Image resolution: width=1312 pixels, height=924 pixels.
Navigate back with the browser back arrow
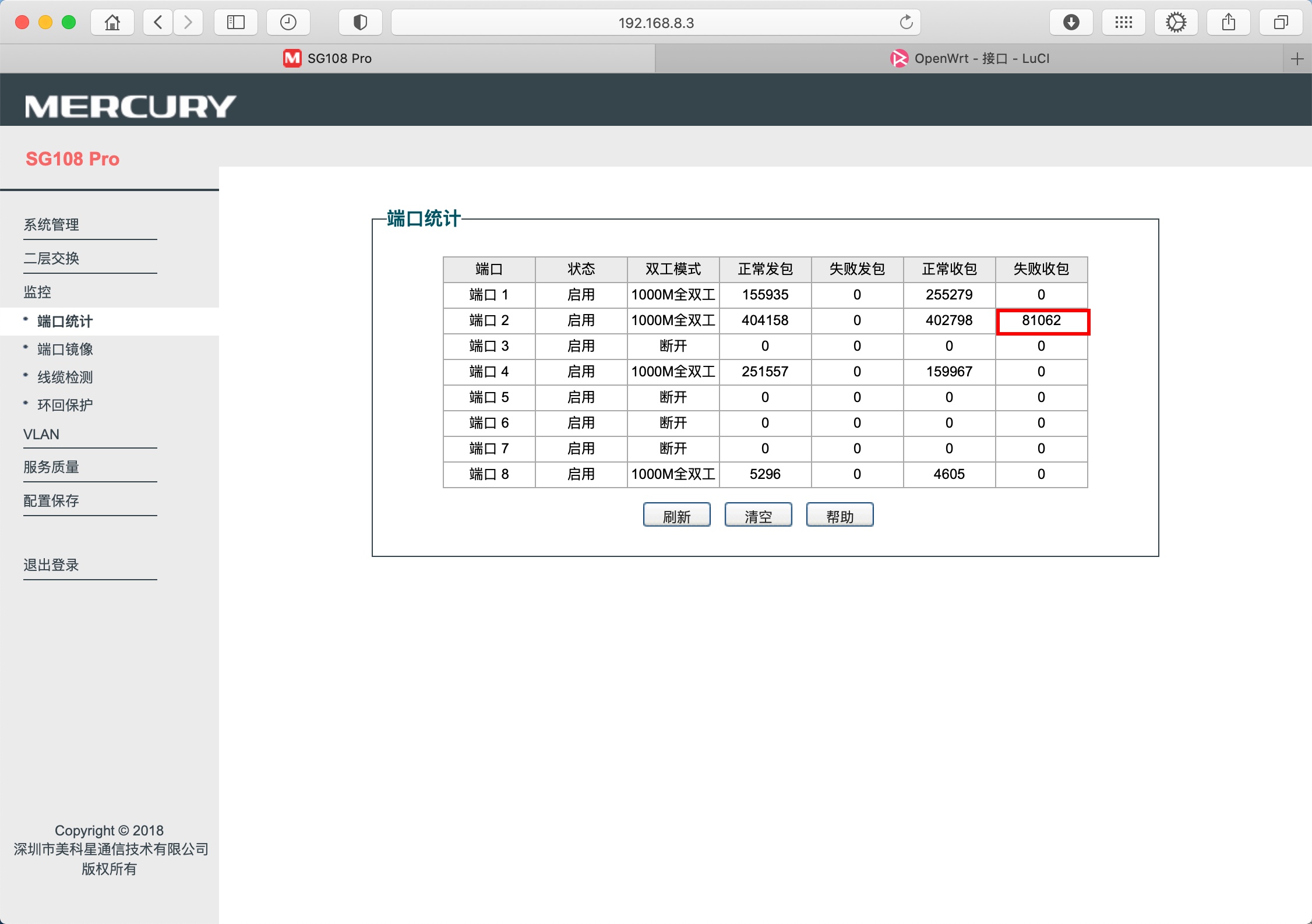coord(156,22)
